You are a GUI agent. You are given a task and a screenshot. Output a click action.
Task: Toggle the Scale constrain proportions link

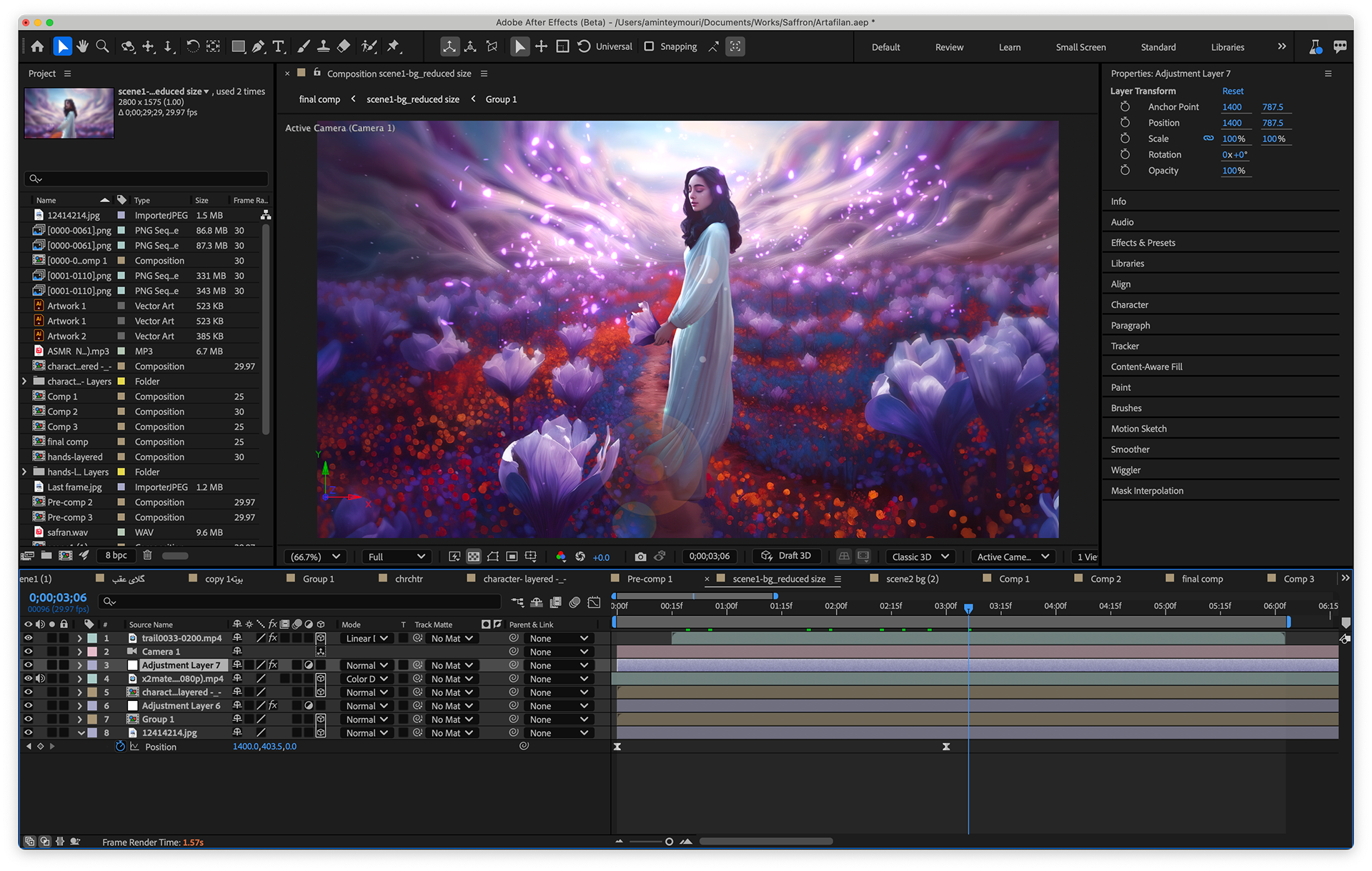[x=1208, y=139]
